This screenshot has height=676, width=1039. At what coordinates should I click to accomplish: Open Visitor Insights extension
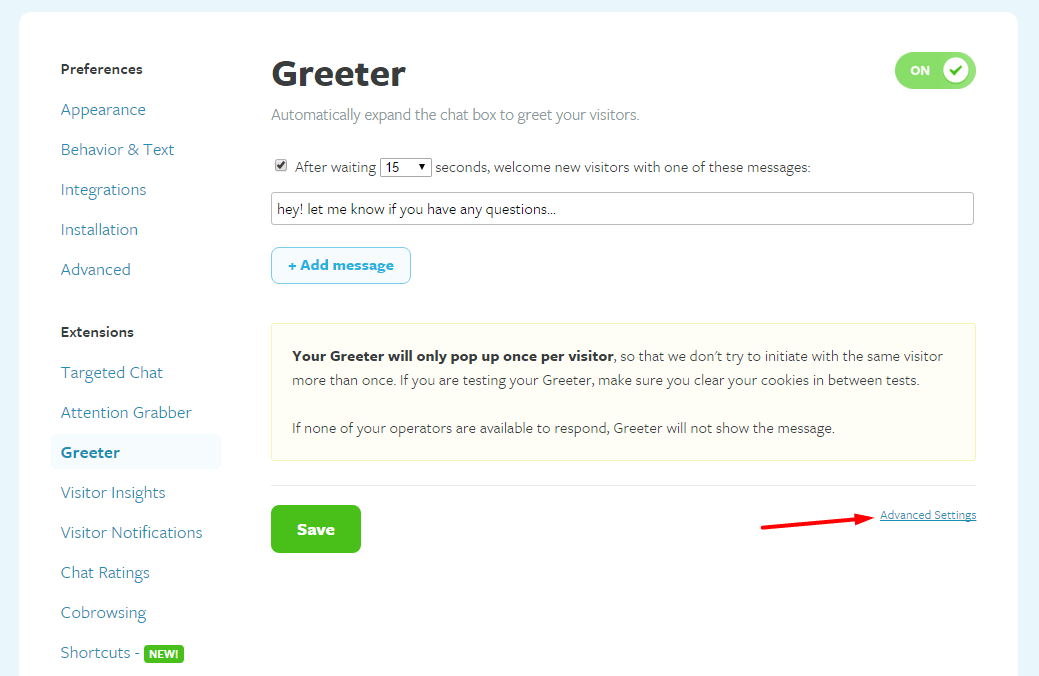(113, 493)
